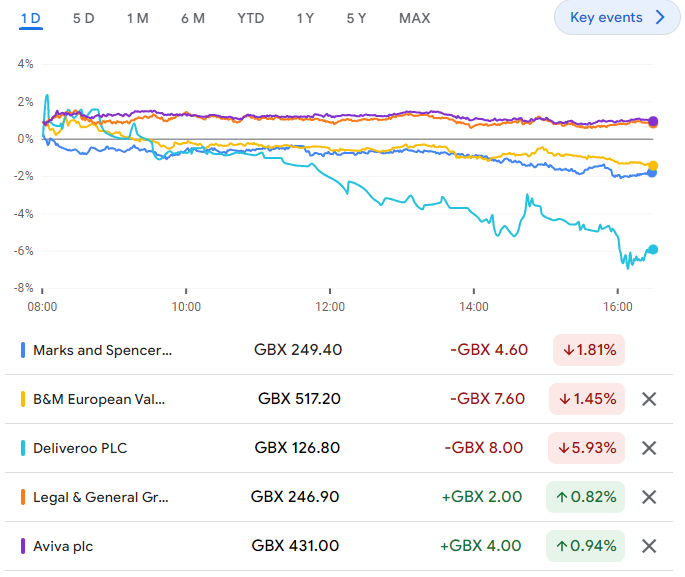Switch to the 1 M time range
The image size is (685, 577).
(138, 18)
